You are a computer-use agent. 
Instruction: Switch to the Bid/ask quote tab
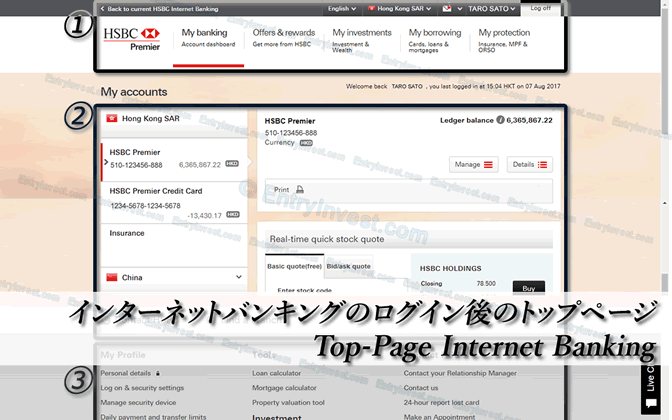pos(348,266)
